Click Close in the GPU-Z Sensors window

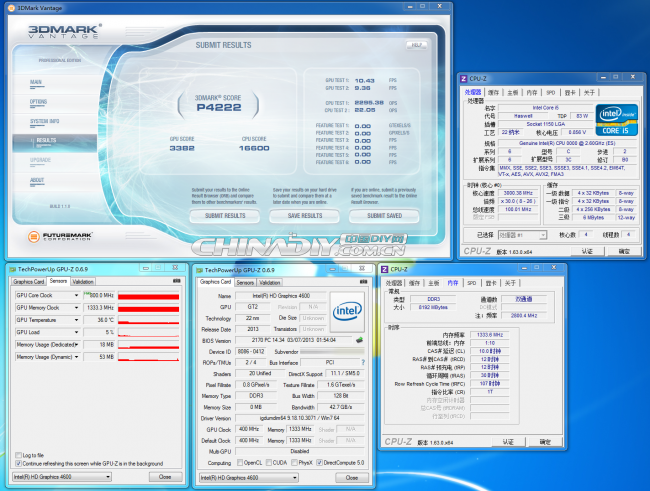pyautogui.click(x=165, y=477)
